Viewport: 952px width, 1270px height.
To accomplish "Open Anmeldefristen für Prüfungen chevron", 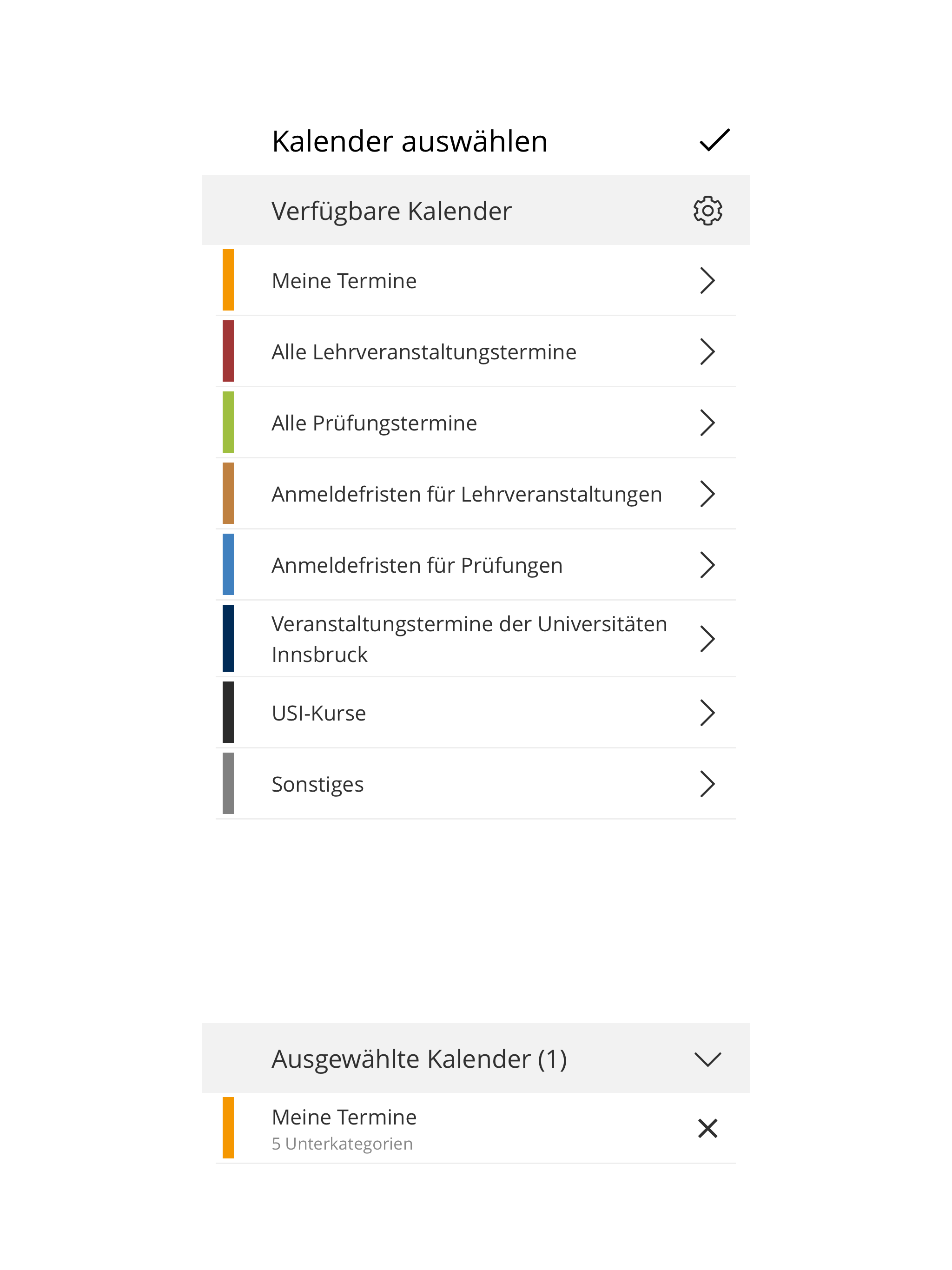I will [x=707, y=566].
